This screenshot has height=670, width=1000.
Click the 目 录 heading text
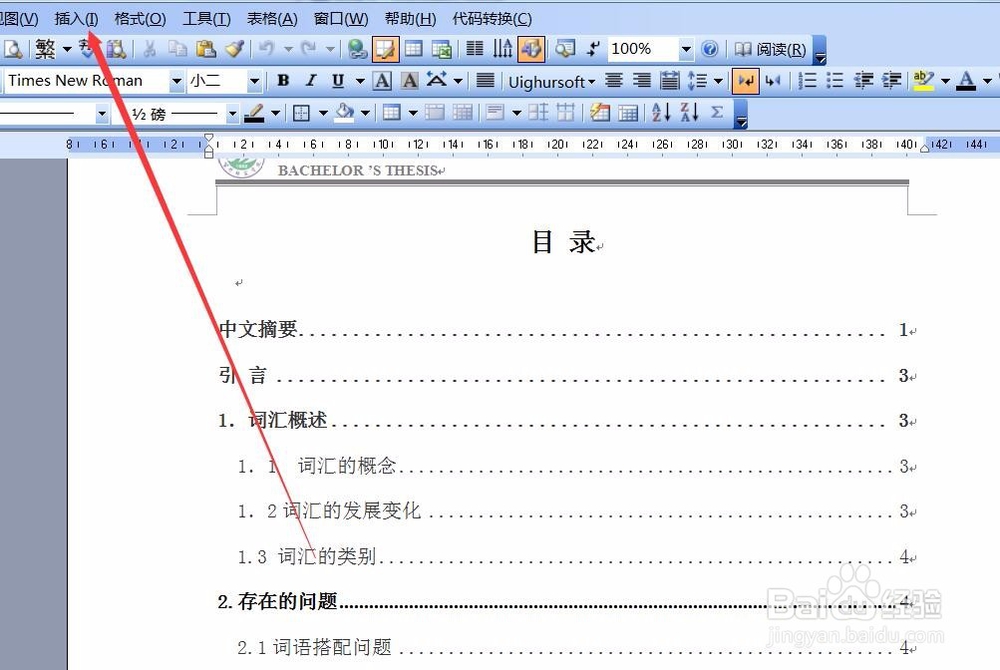(x=564, y=242)
